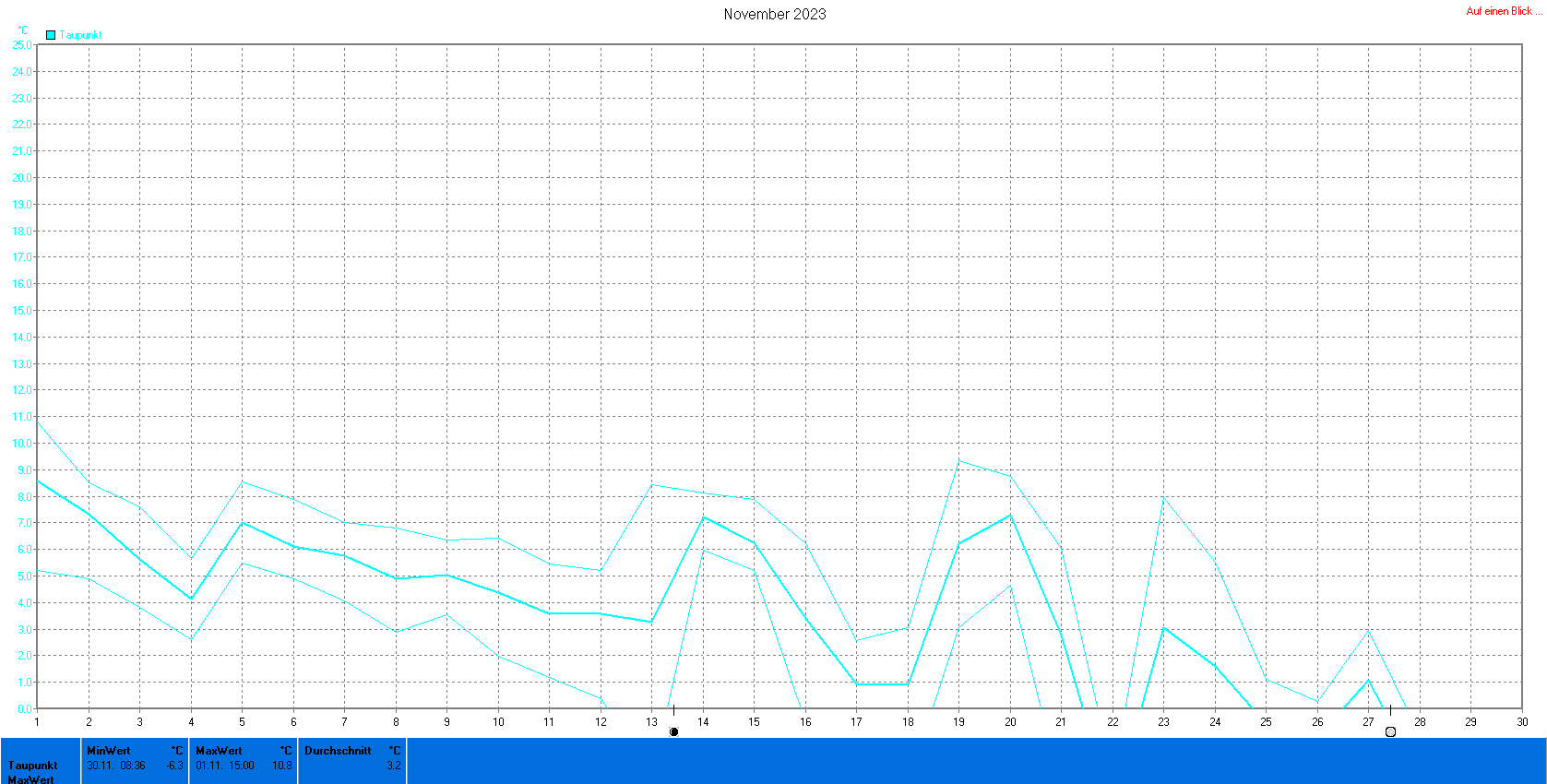Click y-axis label 25.0
Image resolution: width=1547 pixels, height=784 pixels.
(22, 44)
